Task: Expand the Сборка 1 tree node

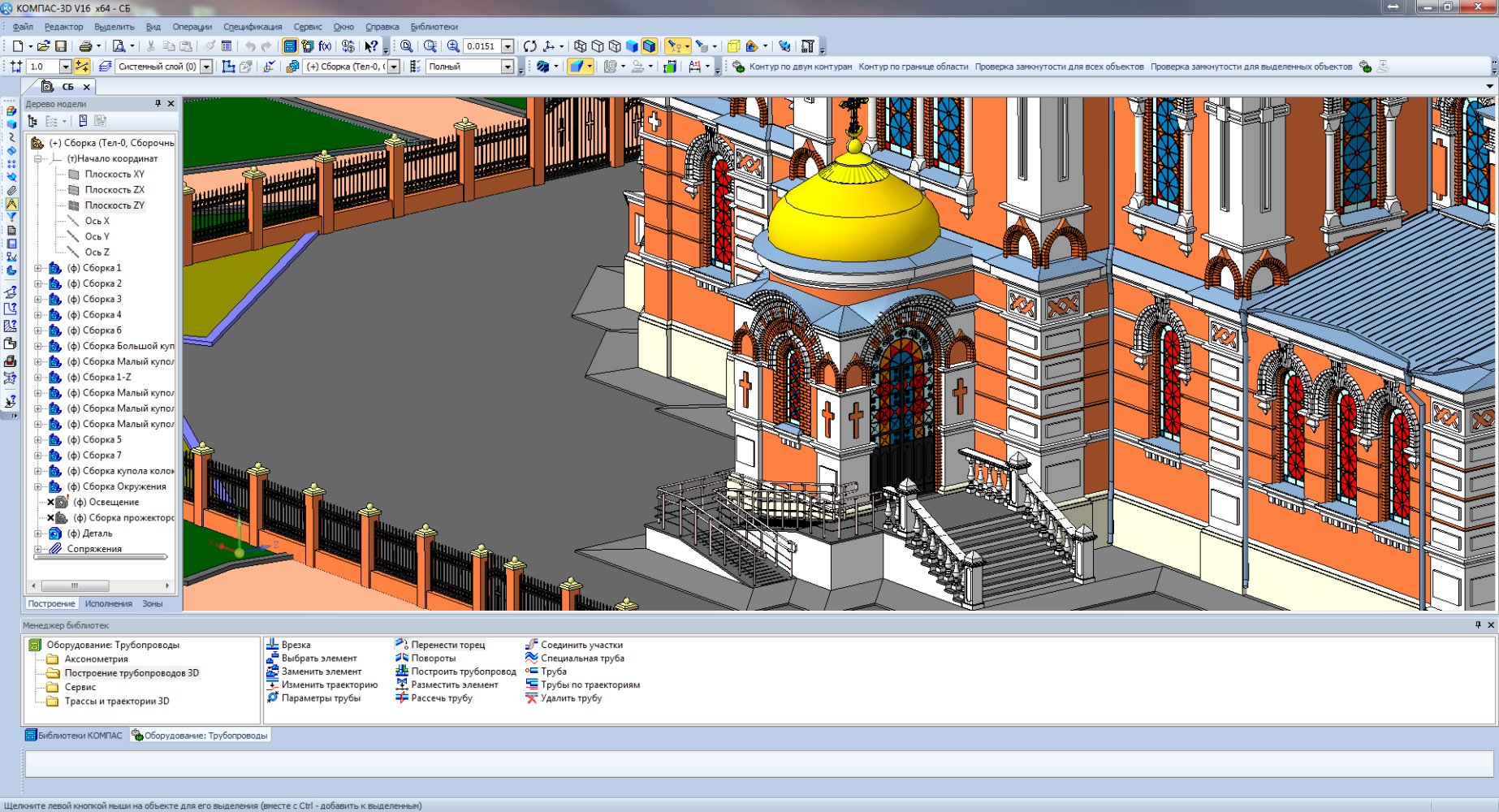Action: pos(37,268)
